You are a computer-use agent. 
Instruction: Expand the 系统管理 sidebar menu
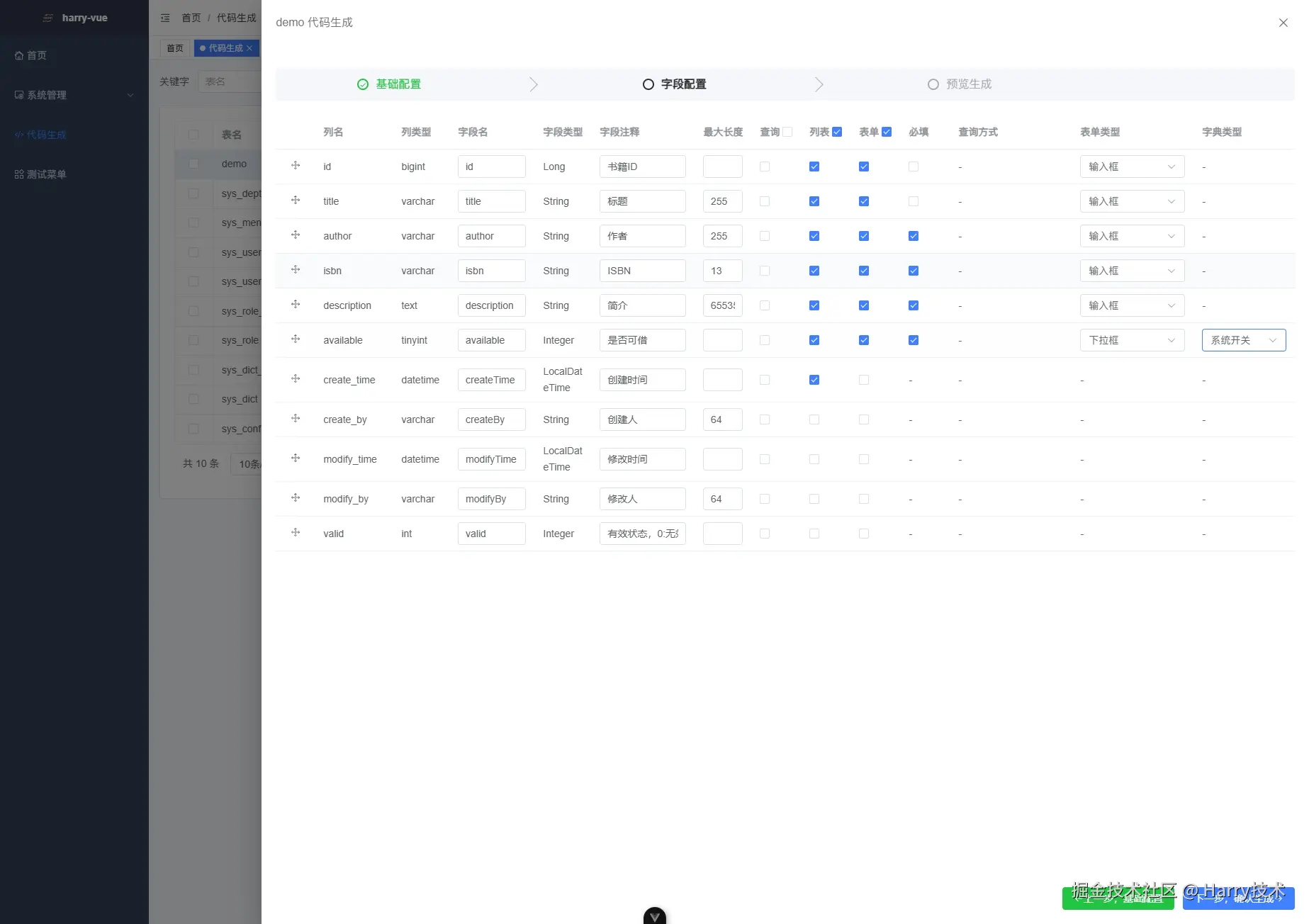tap(74, 95)
